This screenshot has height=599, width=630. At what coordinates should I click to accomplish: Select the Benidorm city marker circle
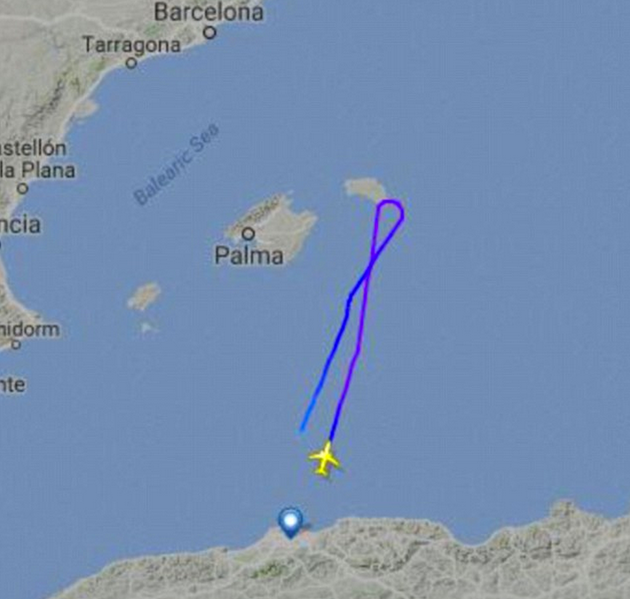16,344
